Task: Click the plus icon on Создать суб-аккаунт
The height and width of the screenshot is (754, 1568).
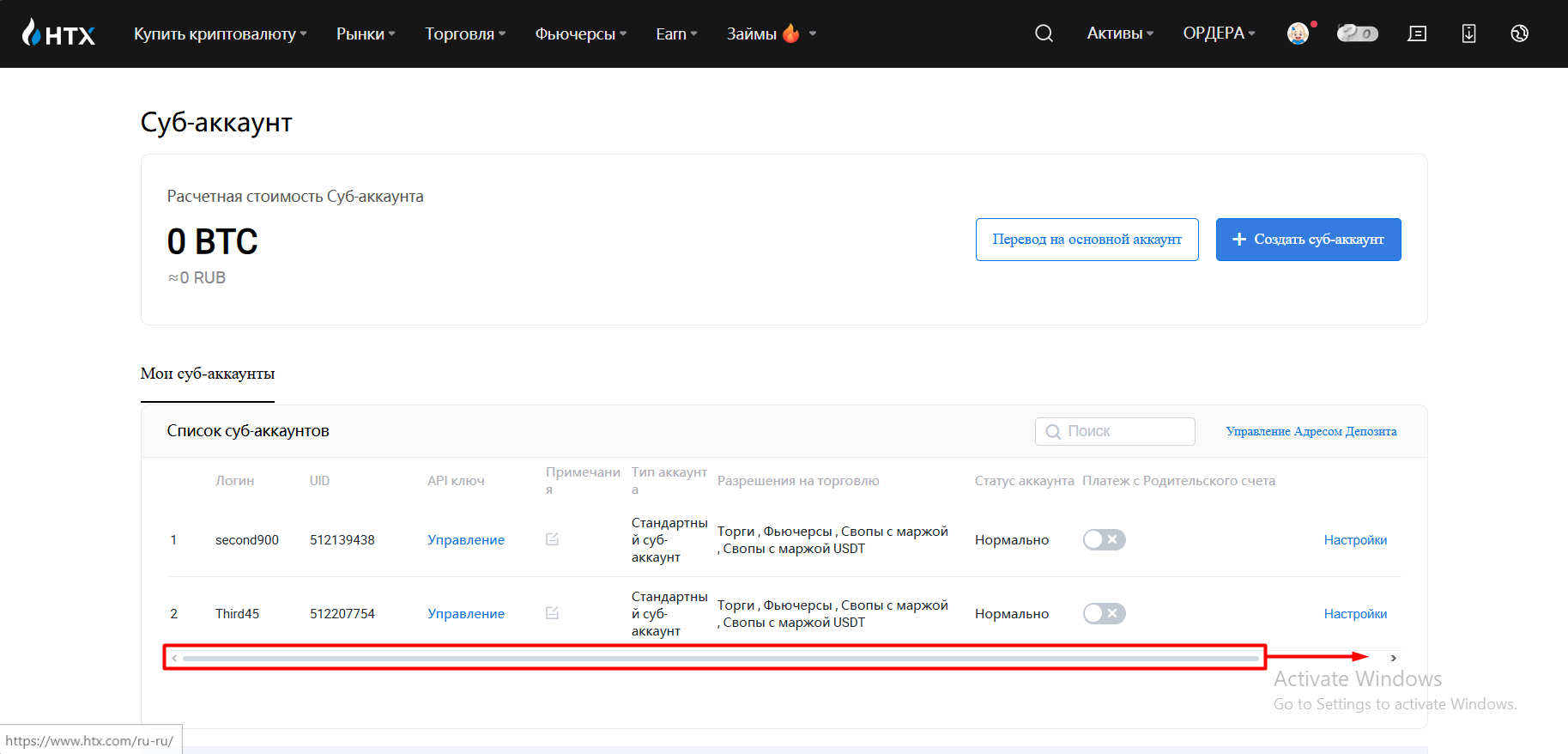Action: tap(1239, 240)
